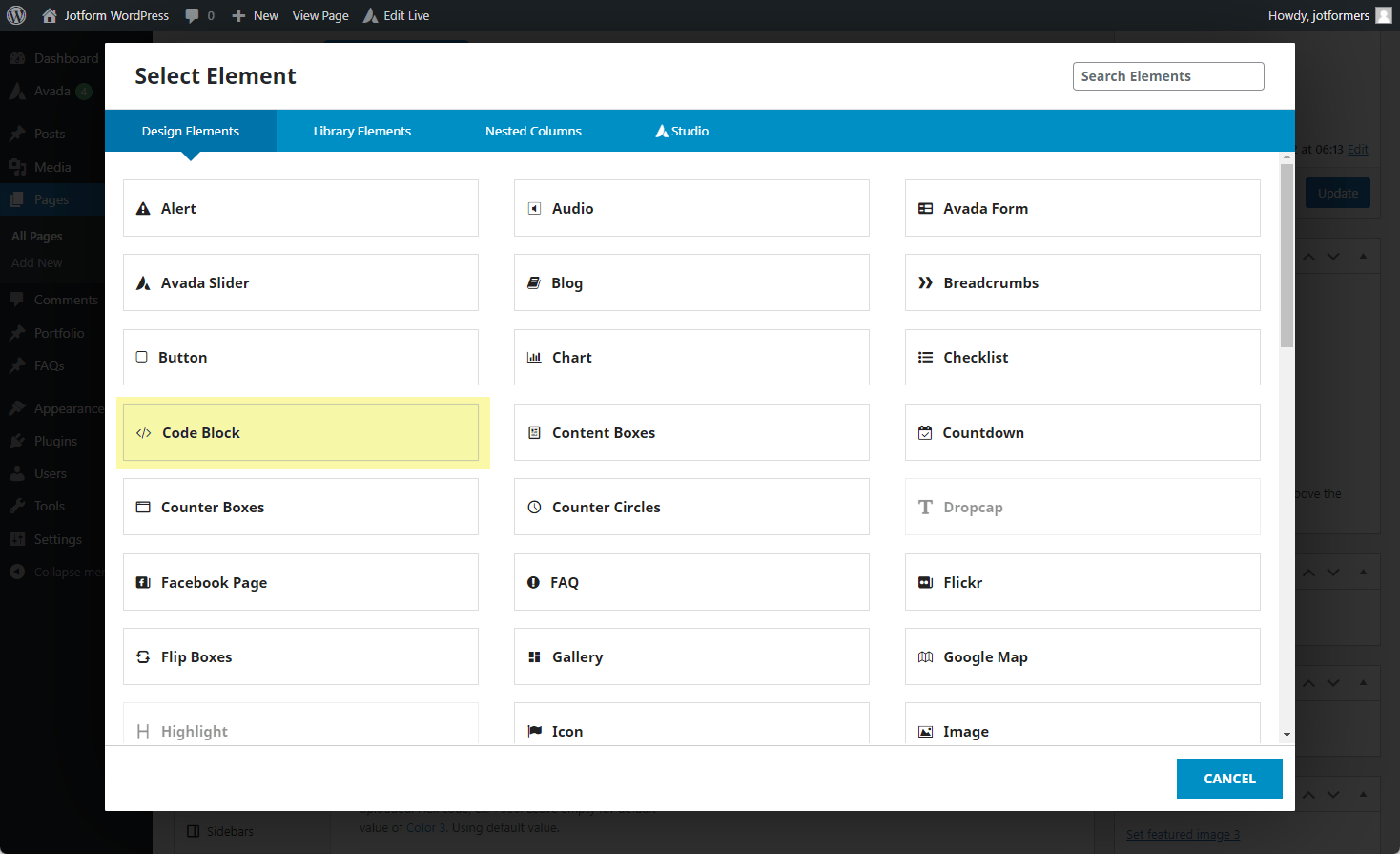Viewport: 1400px width, 854px height.
Task: Open the WordPress logo menu in the admin bar
Action: pos(16,15)
